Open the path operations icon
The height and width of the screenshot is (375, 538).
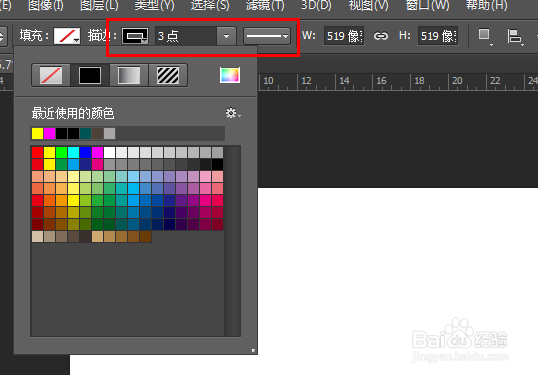coord(485,36)
